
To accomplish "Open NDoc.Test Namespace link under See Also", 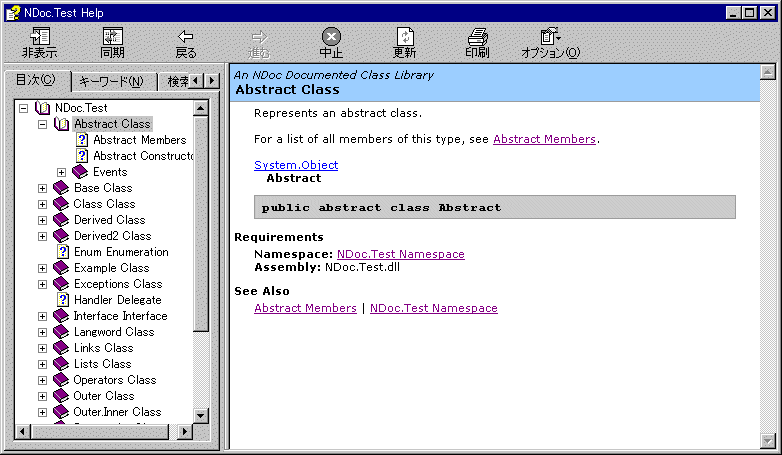I will click(x=433, y=308).
